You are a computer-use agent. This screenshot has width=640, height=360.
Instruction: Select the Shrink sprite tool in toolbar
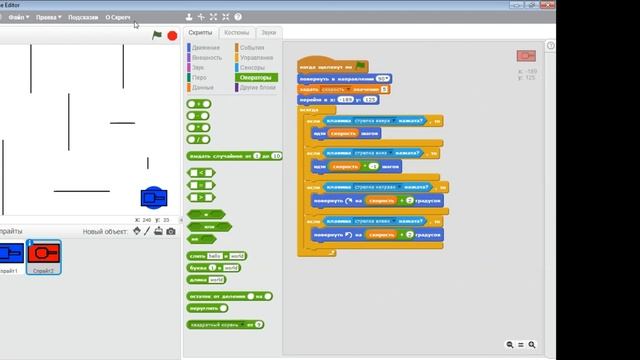click(x=226, y=17)
